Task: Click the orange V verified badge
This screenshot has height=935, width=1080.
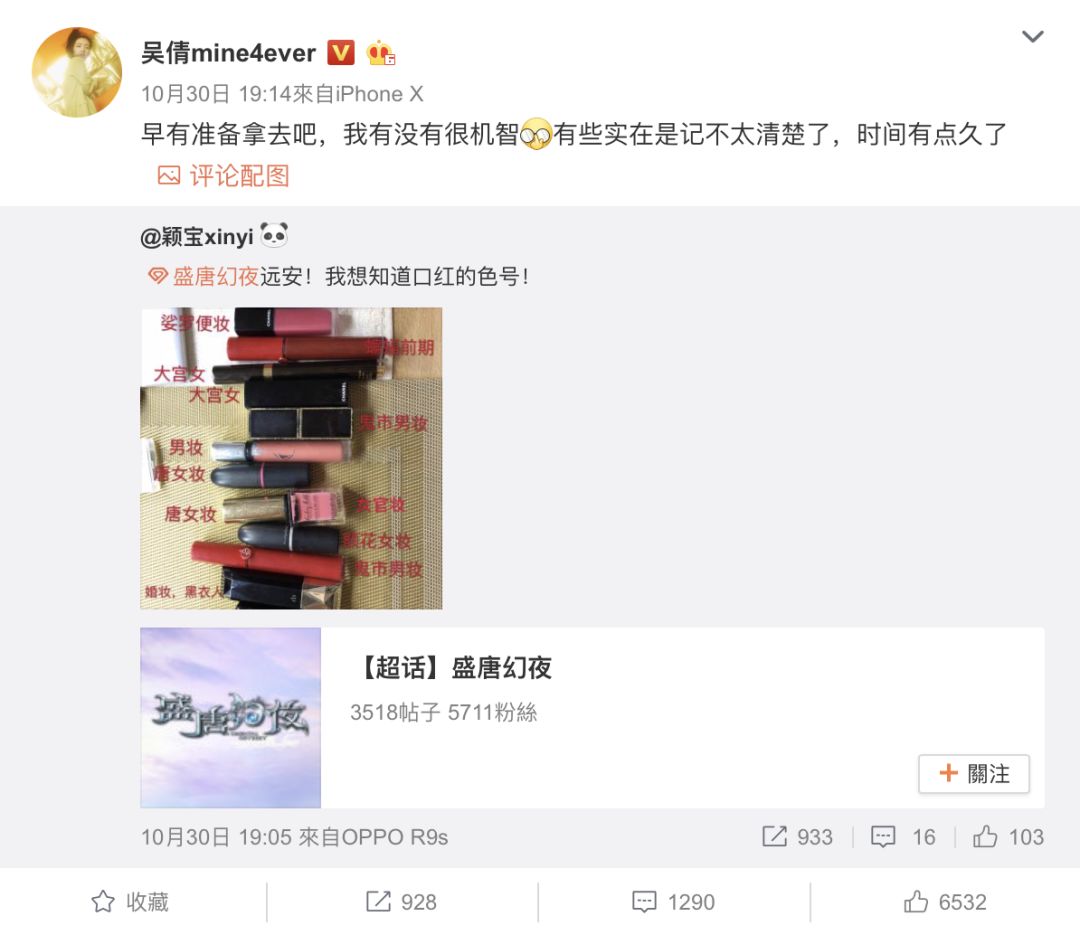Action: (x=340, y=52)
